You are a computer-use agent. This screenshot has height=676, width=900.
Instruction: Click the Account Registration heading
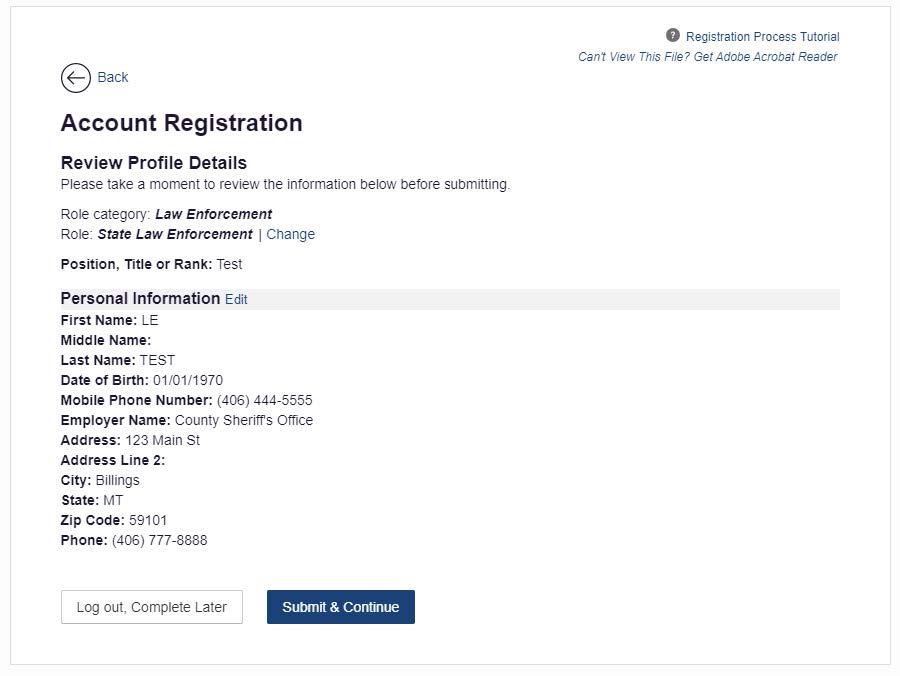(181, 123)
